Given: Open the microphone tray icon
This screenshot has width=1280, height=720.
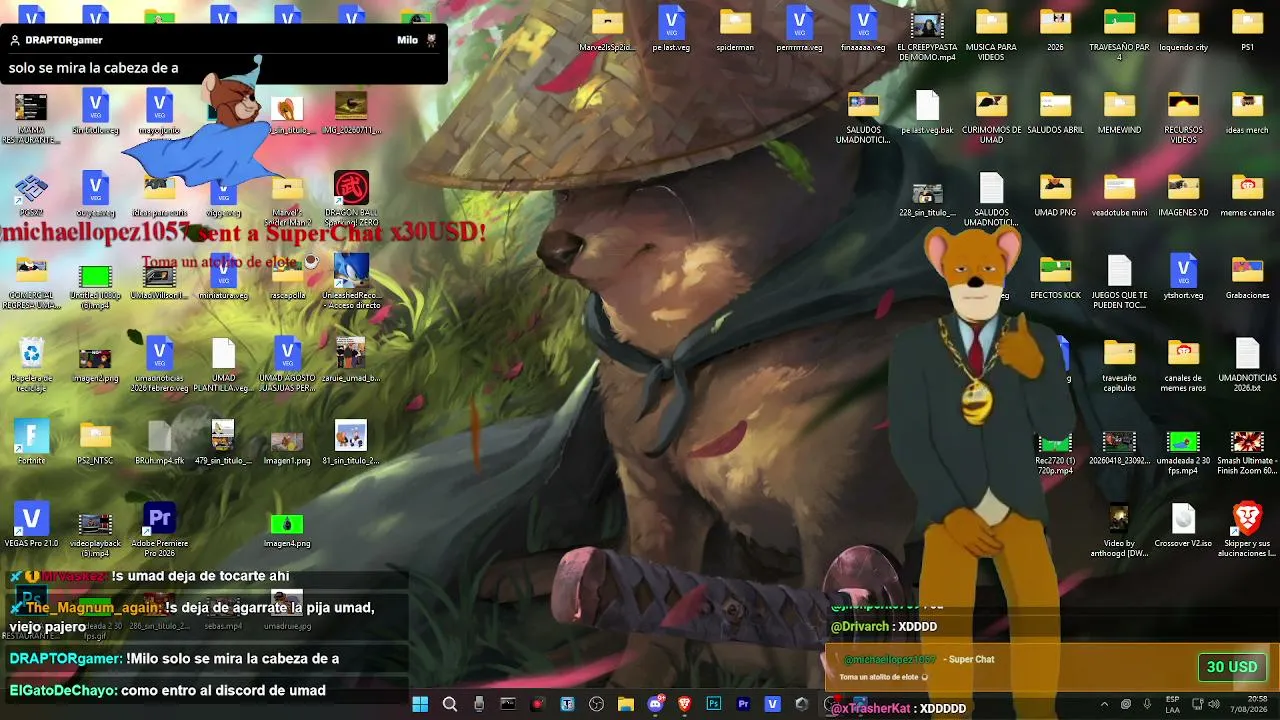Looking at the screenshot, I should coord(1147,704).
